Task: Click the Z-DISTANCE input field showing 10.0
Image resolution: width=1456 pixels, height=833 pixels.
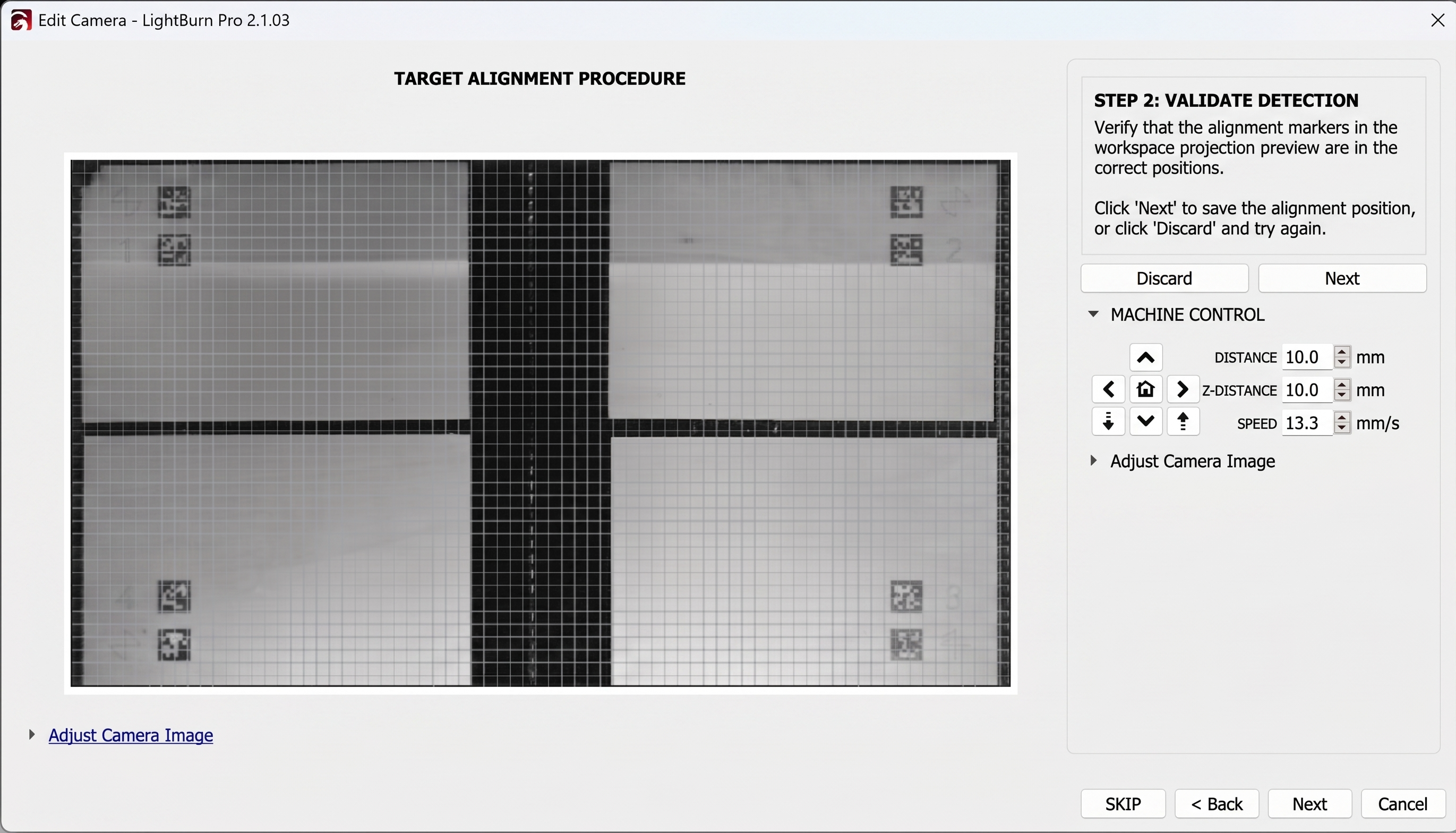Action: click(x=1307, y=390)
